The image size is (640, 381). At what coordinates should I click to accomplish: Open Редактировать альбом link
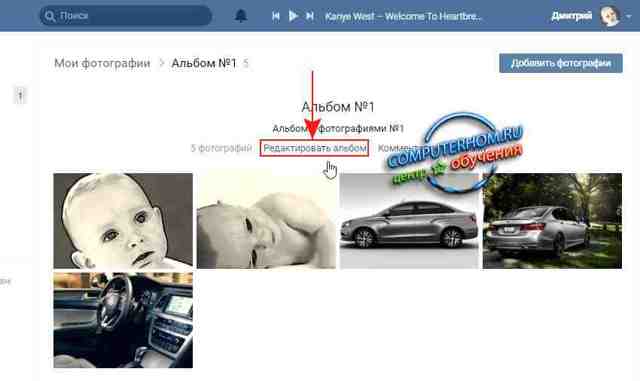tap(315, 148)
